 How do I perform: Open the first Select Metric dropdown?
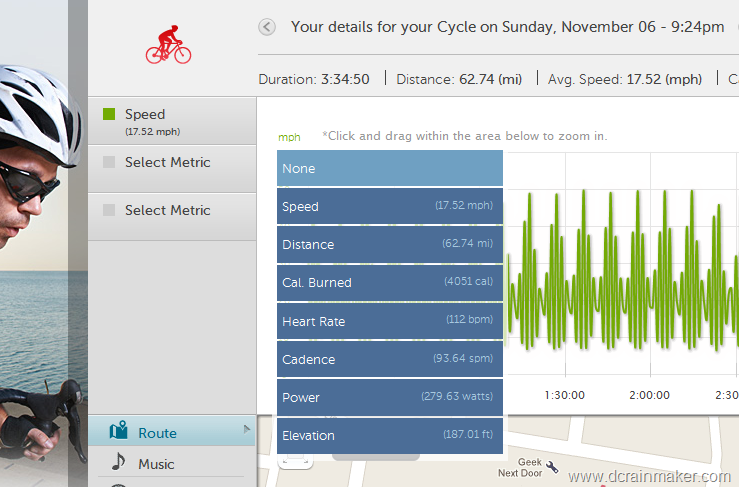click(172, 168)
